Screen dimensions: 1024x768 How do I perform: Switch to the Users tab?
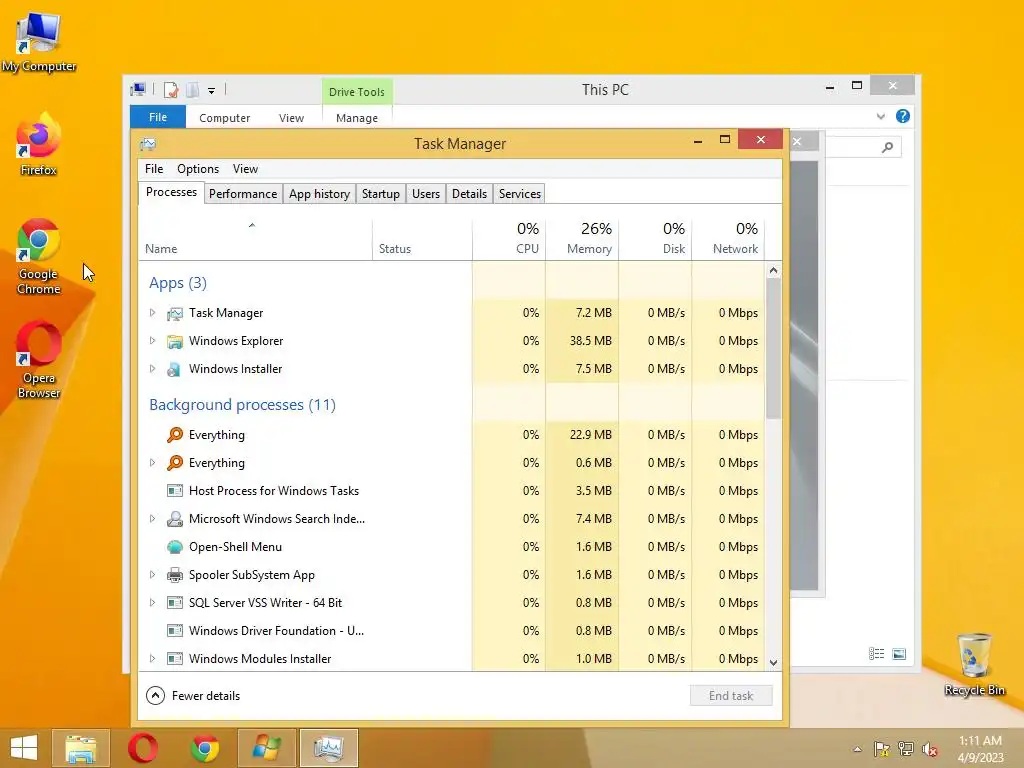[426, 194]
